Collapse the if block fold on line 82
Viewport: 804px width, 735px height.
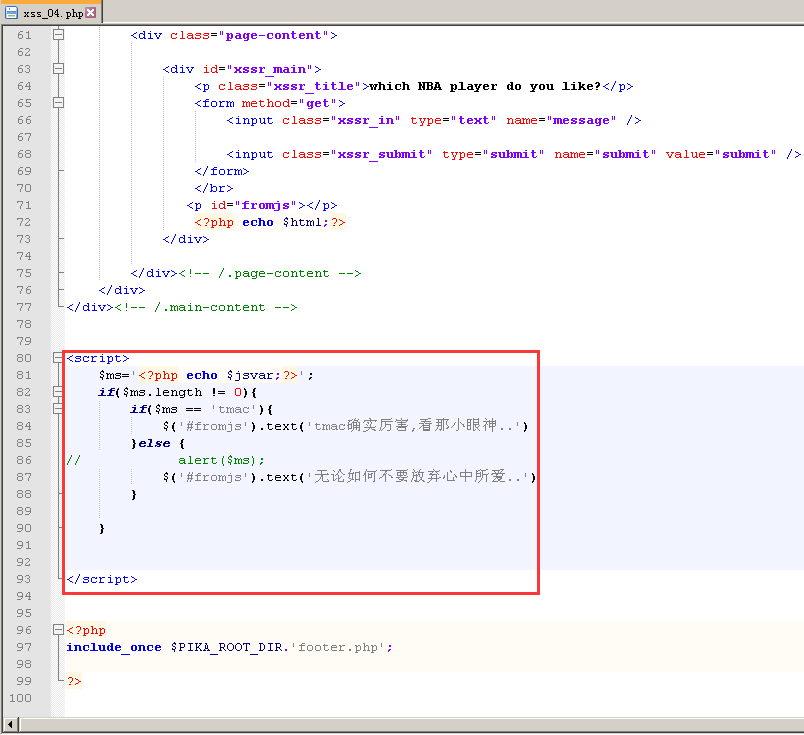click(58, 392)
